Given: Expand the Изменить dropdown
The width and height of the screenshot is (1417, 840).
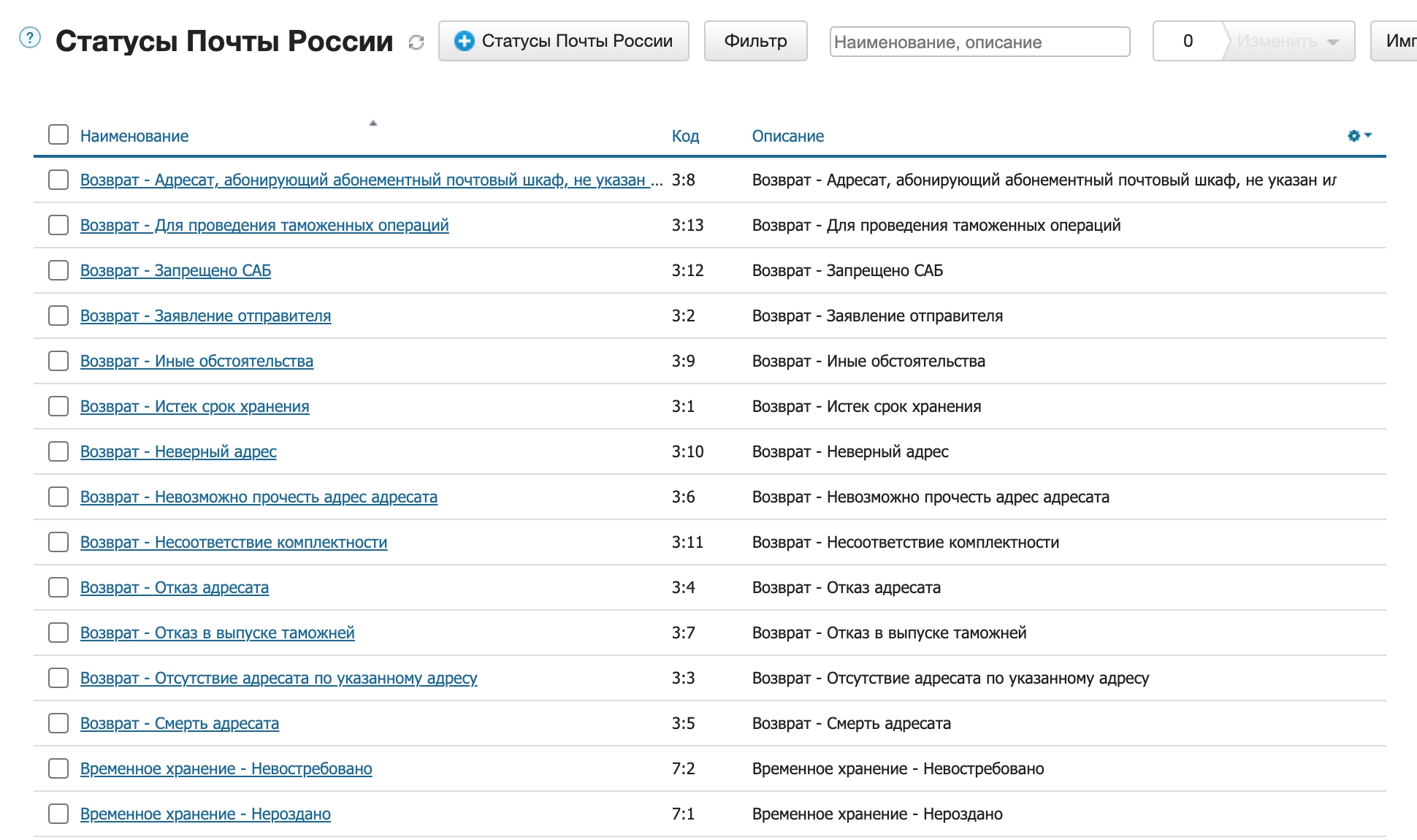Looking at the screenshot, I should 1288,42.
